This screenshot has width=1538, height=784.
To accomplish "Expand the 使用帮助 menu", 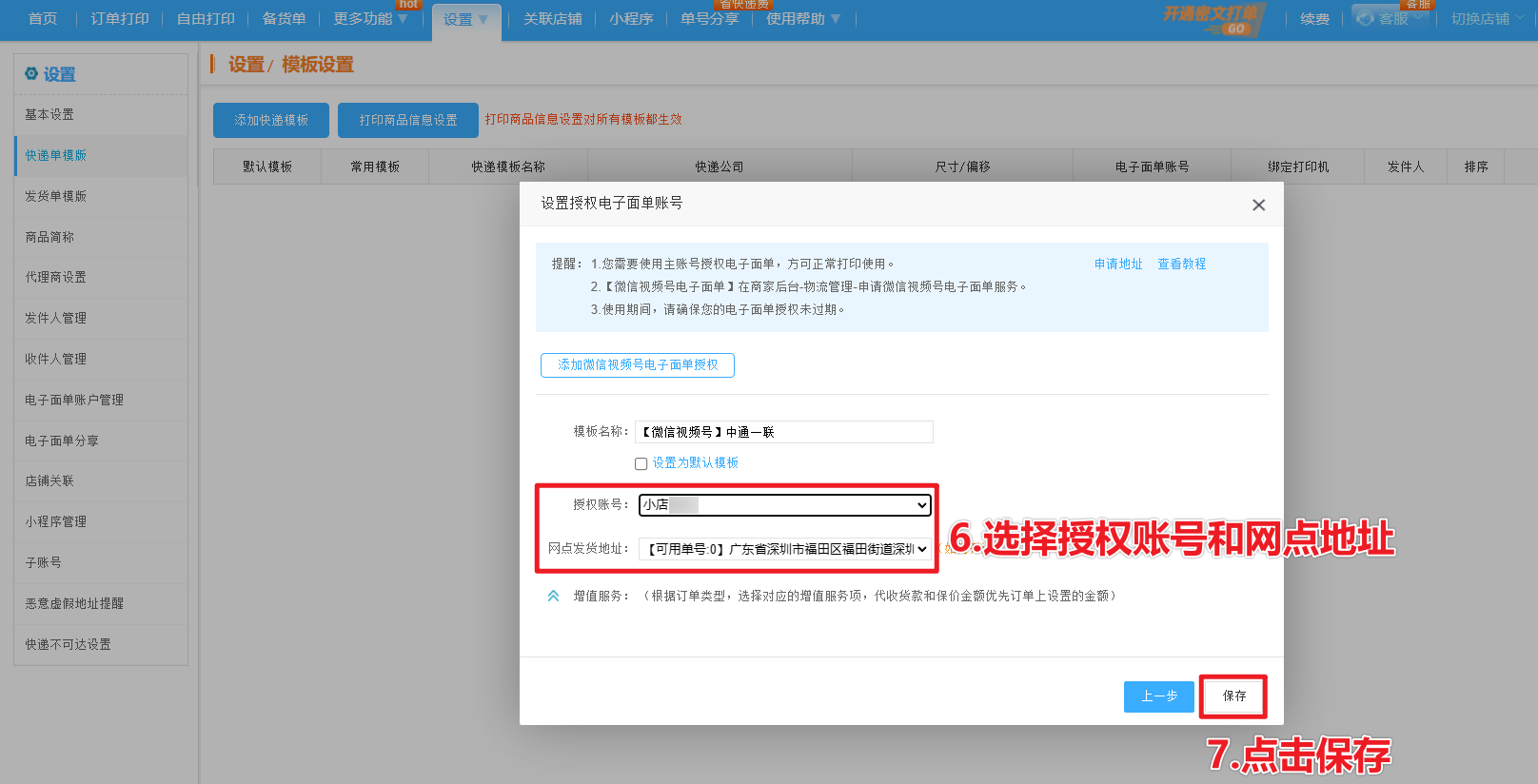I will 803,18.
